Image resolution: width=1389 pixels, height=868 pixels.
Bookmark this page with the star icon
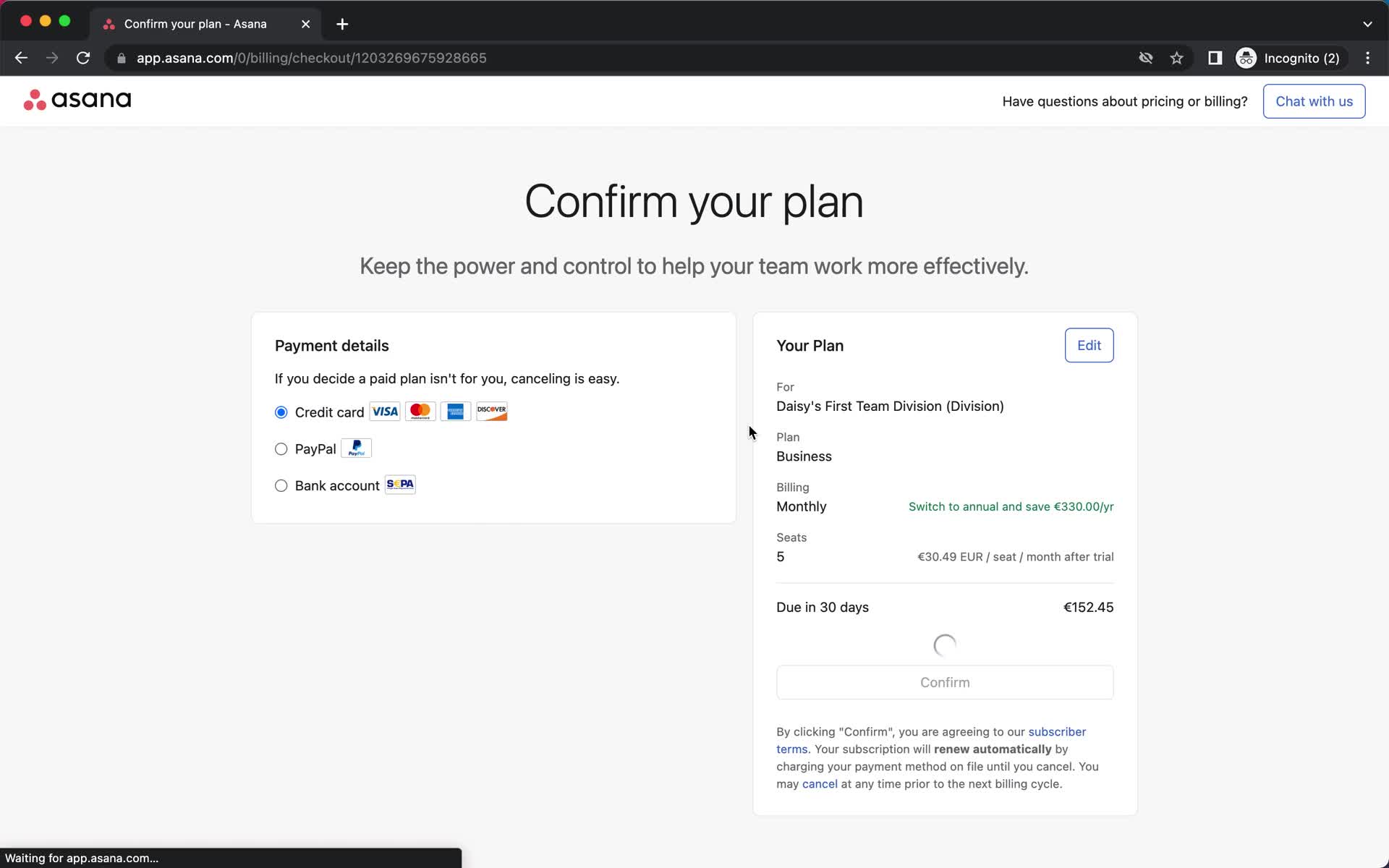pyautogui.click(x=1177, y=58)
